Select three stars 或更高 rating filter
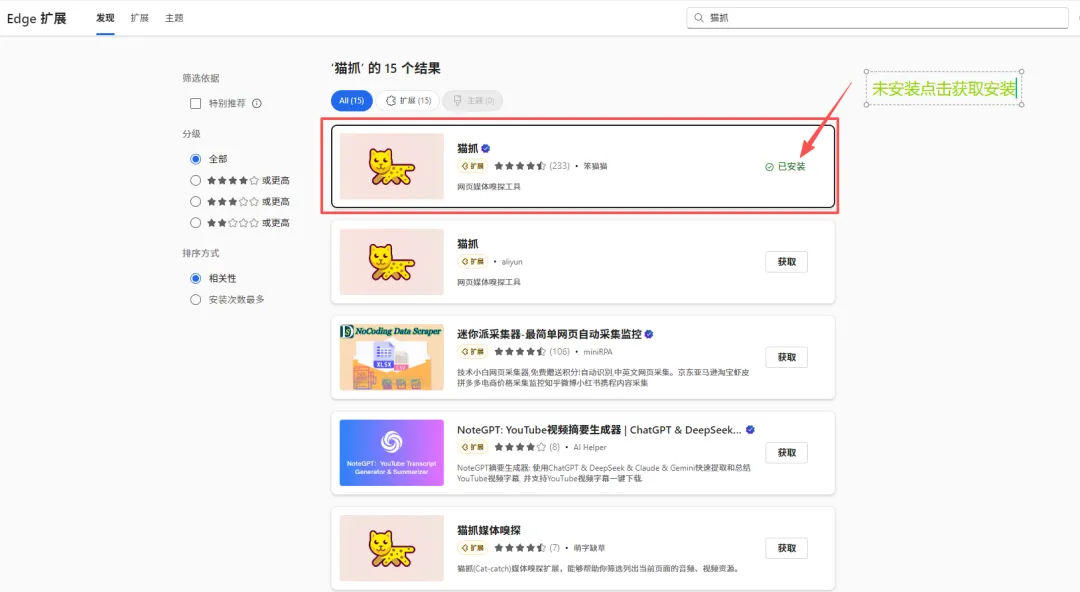The height and width of the screenshot is (592, 1080). pyautogui.click(x=196, y=202)
